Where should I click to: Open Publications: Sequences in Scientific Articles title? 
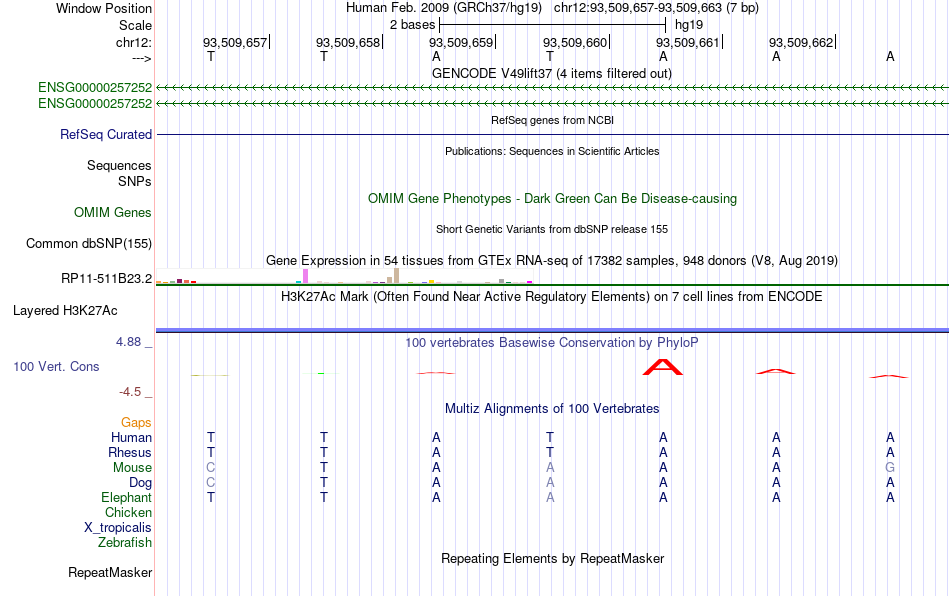pos(552,151)
